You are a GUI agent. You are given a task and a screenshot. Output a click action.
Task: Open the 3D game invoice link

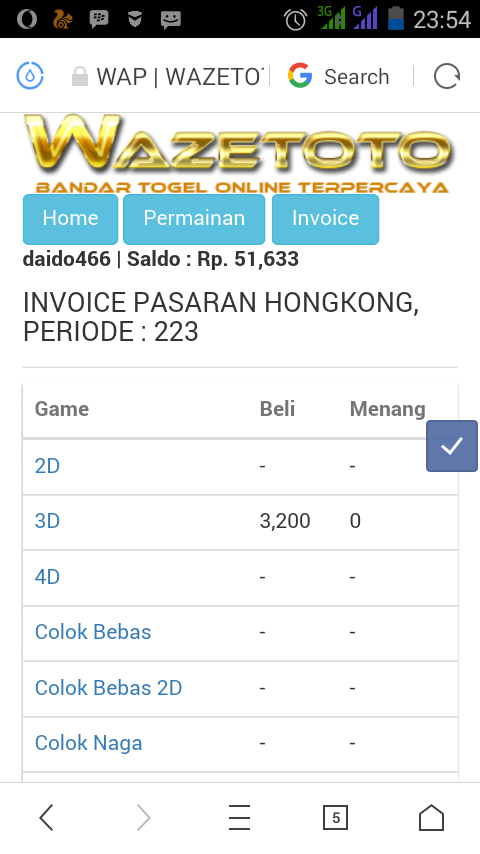click(47, 521)
